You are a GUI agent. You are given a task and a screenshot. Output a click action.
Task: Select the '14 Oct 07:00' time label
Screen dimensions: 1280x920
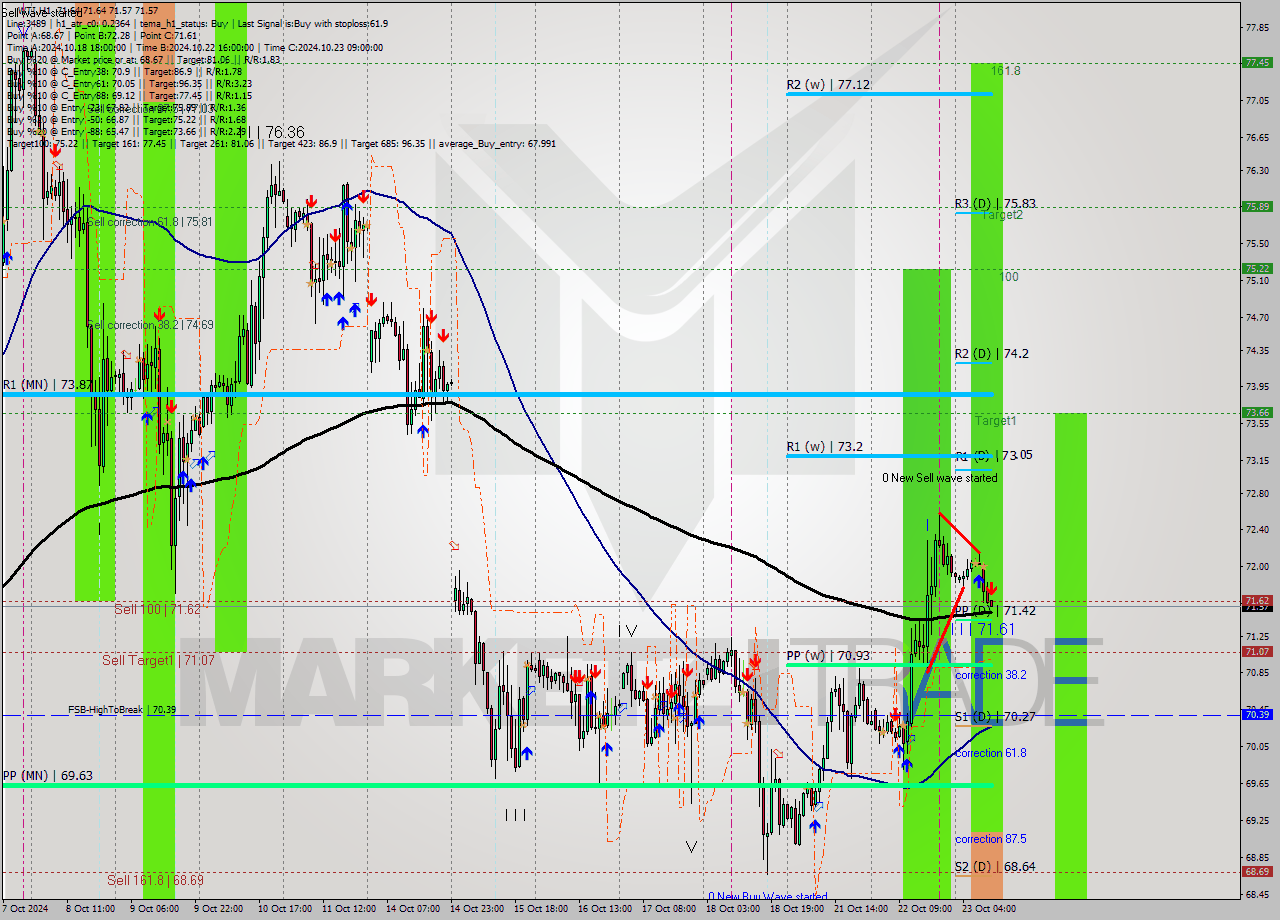(413, 909)
